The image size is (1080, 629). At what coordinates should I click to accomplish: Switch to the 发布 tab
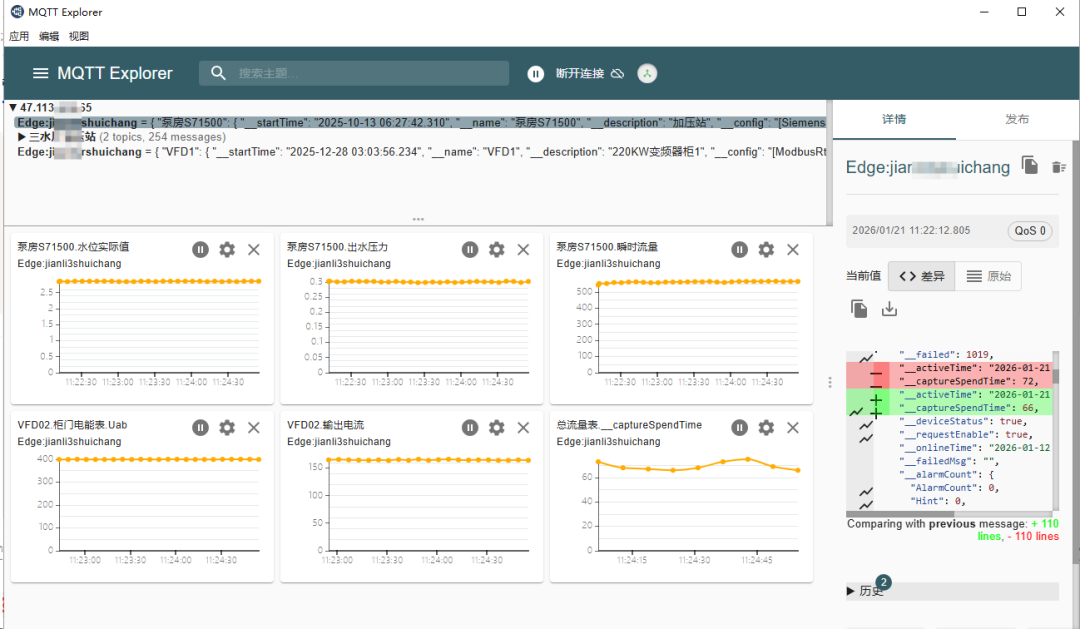(1017, 119)
